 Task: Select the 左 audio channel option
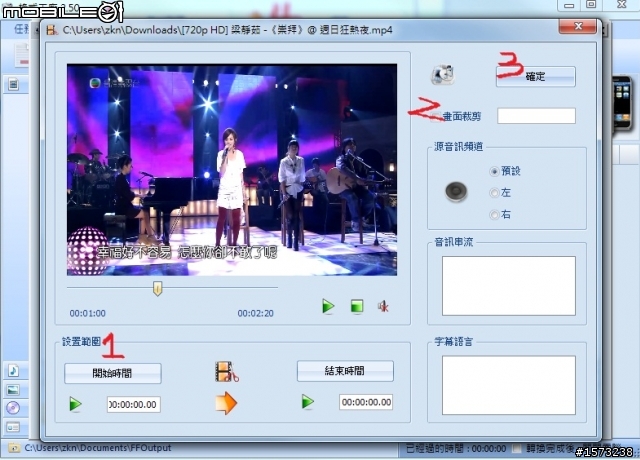point(494,193)
